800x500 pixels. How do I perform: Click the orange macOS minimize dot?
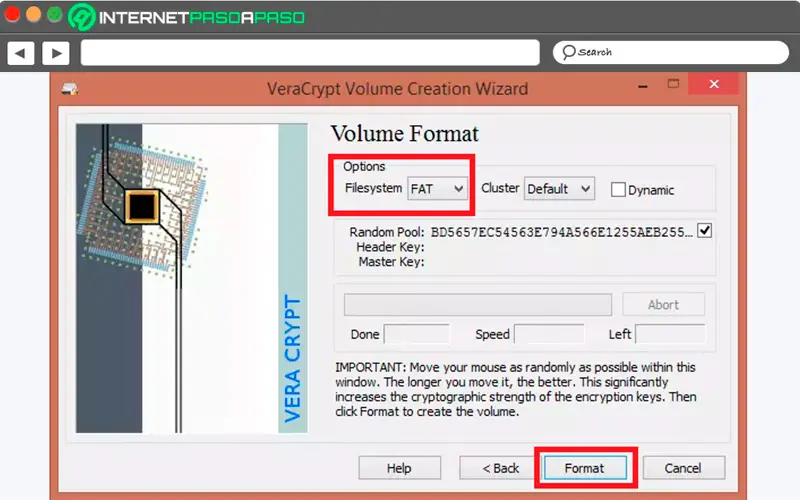(34, 14)
